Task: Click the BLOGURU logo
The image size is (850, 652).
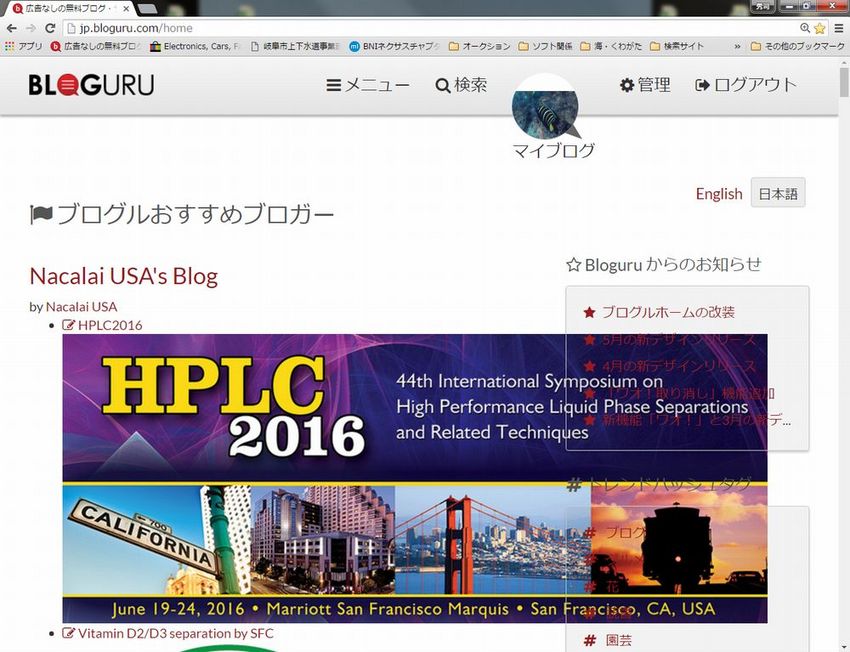Action: (91, 85)
